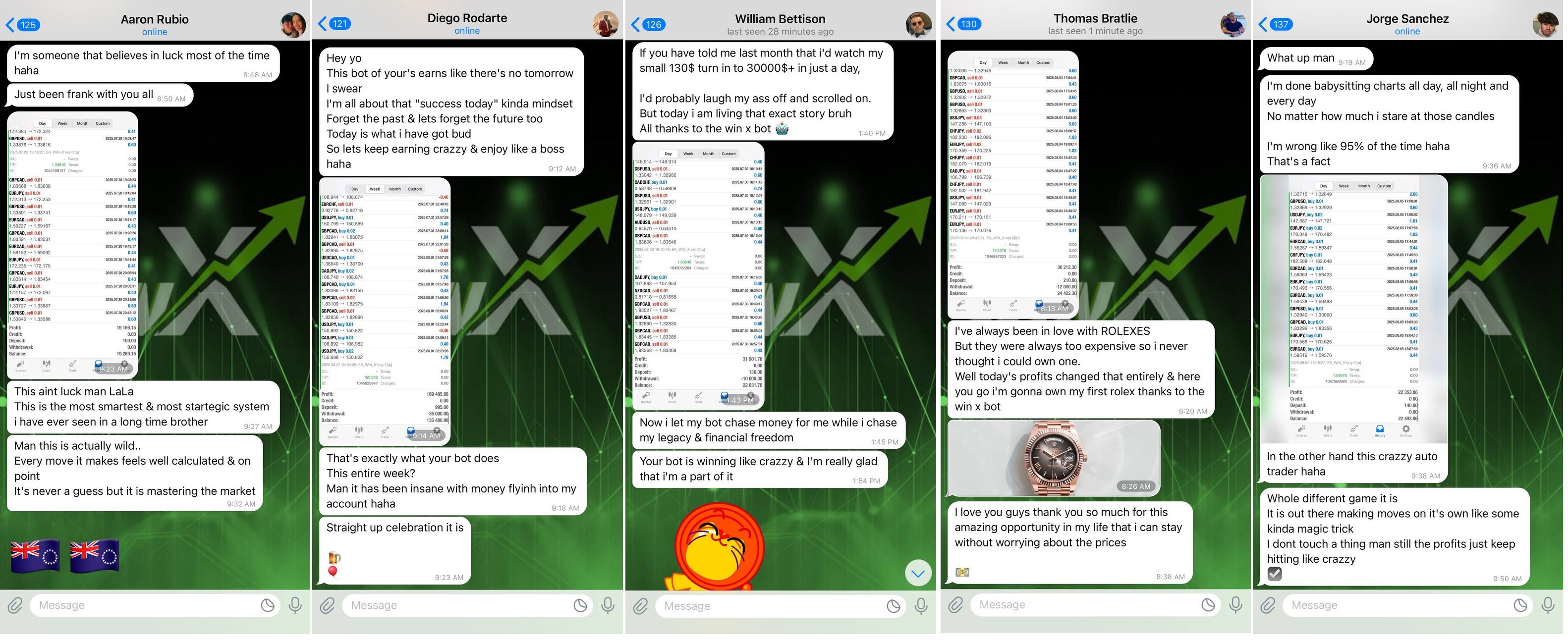Select "Just been frank with you all" message

tap(101, 95)
